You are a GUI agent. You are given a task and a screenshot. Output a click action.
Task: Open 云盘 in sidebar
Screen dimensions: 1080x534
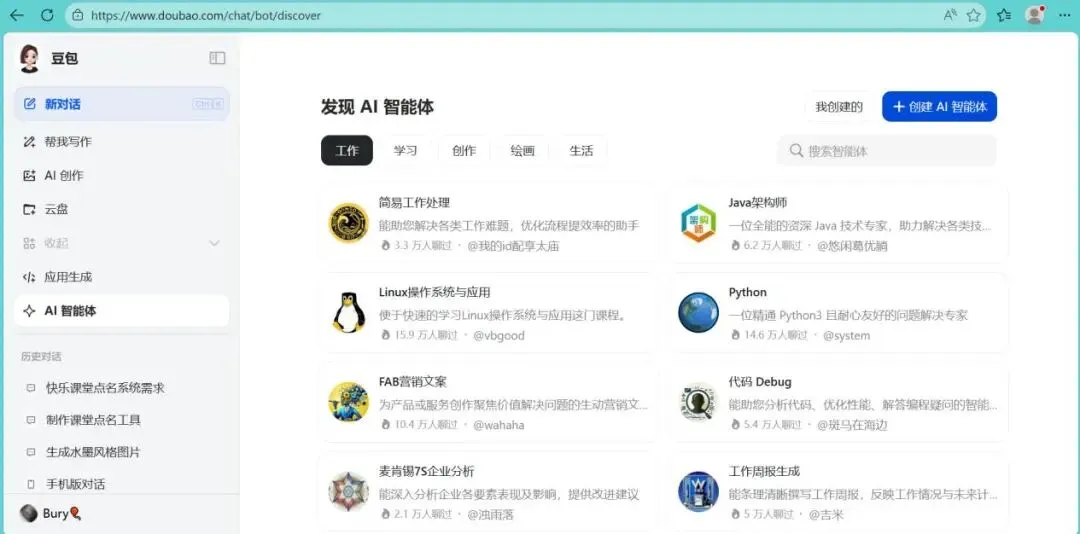point(121,209)
